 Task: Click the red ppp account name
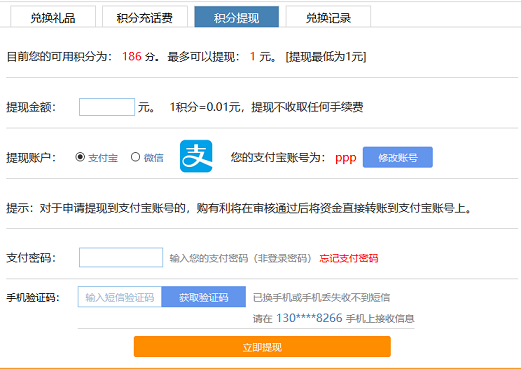pos(346,158)
